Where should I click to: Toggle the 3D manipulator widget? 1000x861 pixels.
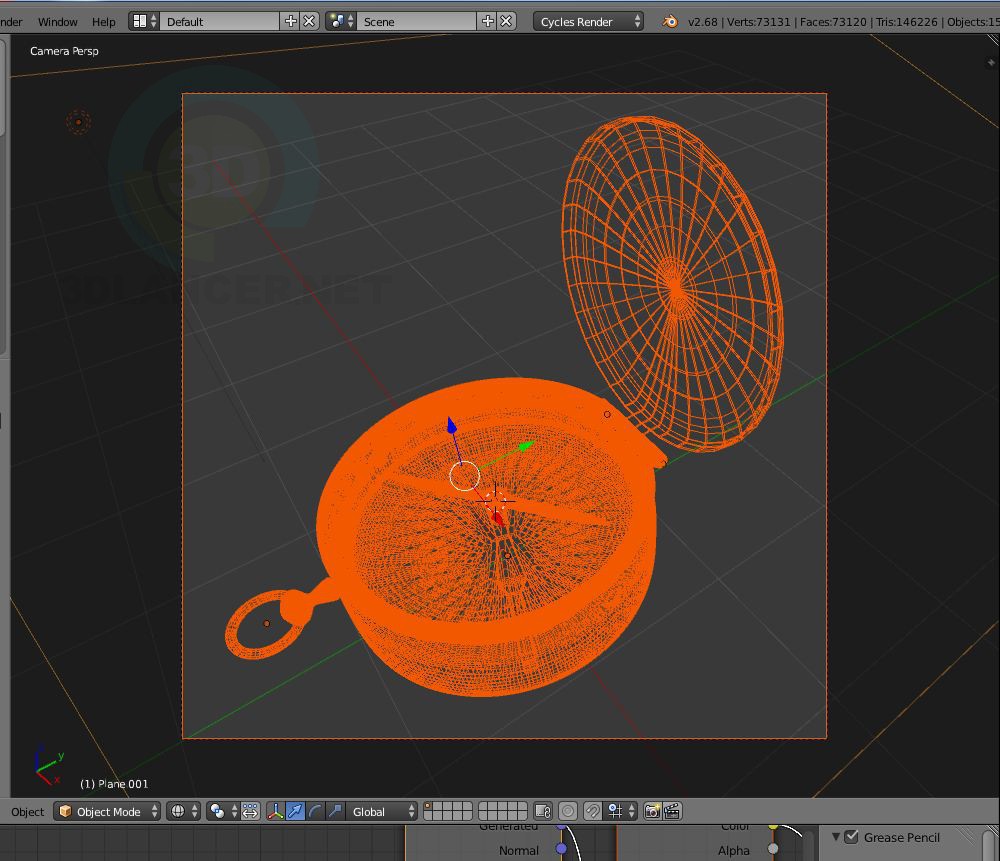coord(275,811)
